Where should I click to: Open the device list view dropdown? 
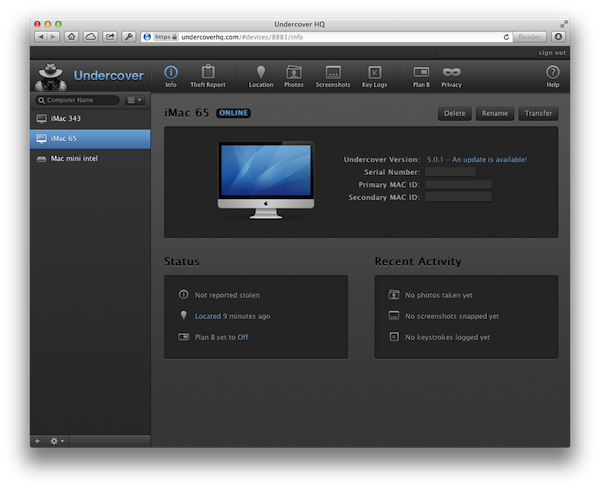pyautogui.click(x=135, y=100)
